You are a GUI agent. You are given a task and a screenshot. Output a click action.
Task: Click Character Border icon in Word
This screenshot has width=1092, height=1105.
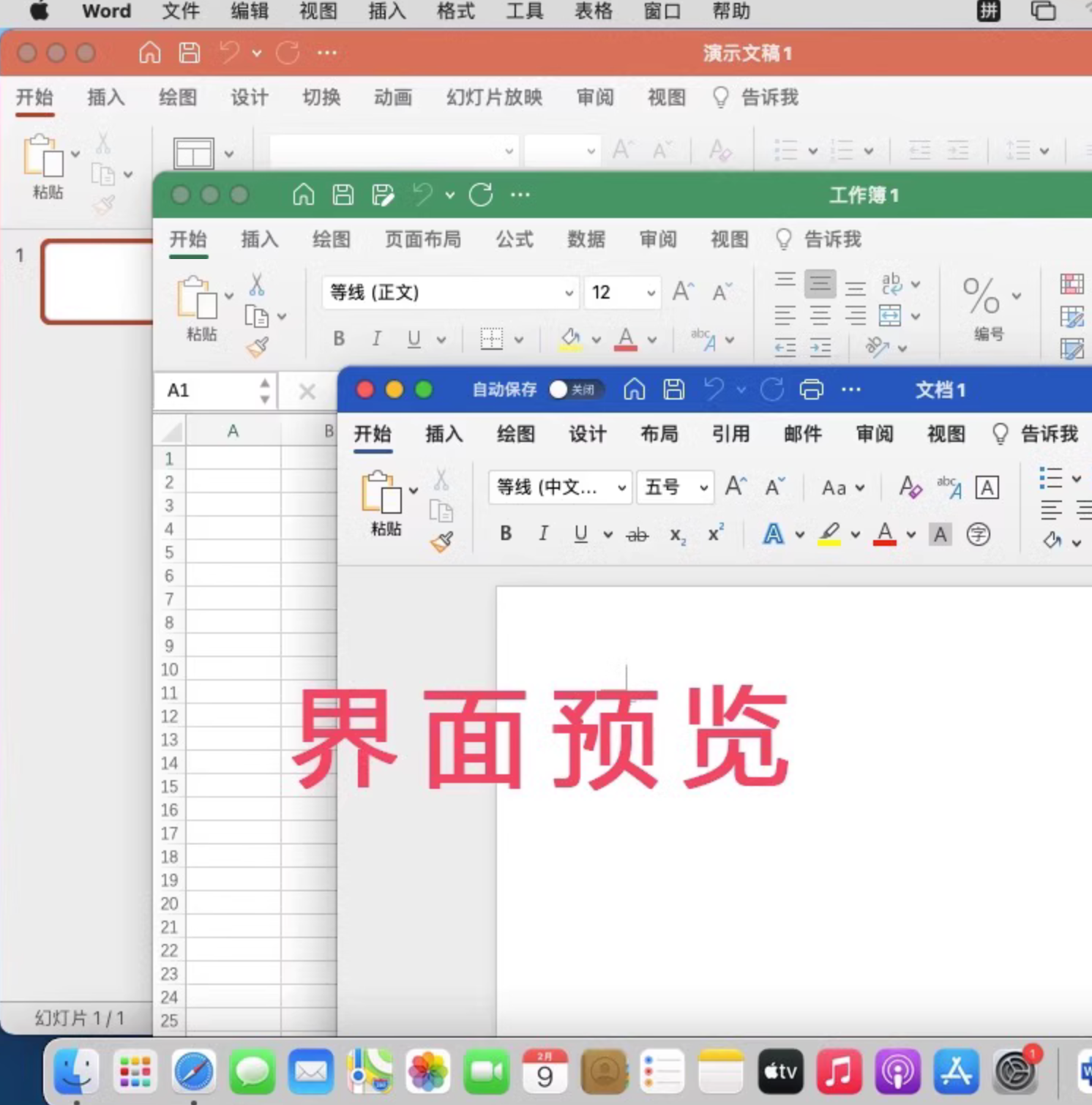[x=987, y=487]
